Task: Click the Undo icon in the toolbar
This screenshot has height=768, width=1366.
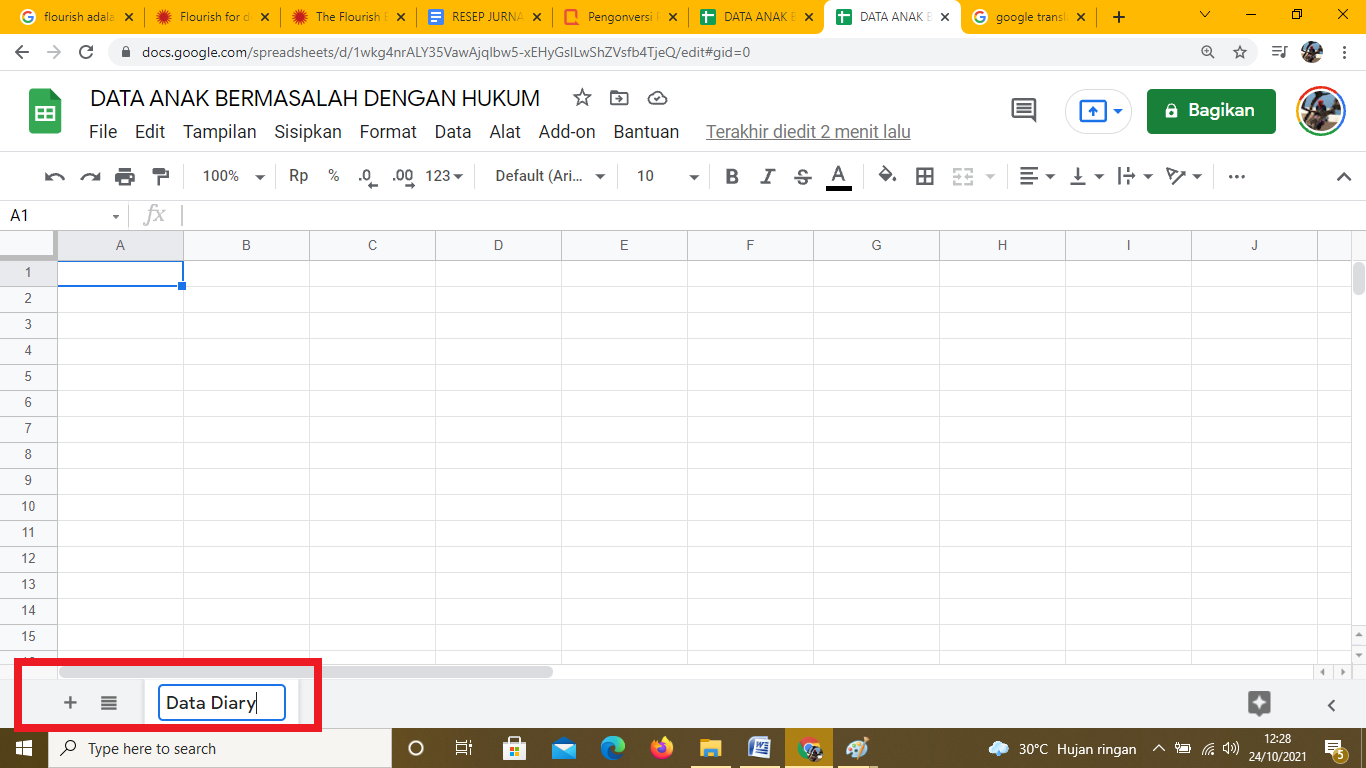Action: point(55,177)
